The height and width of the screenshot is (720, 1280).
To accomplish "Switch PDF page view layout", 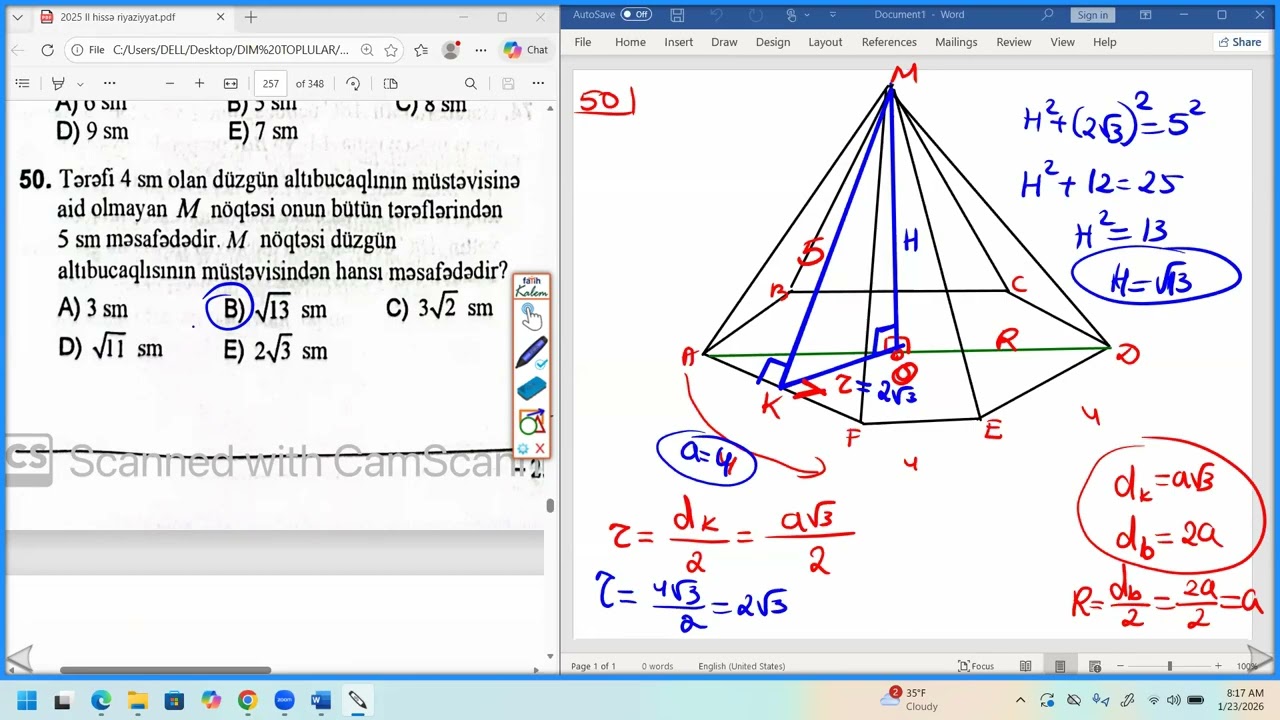I will [390, 84].
